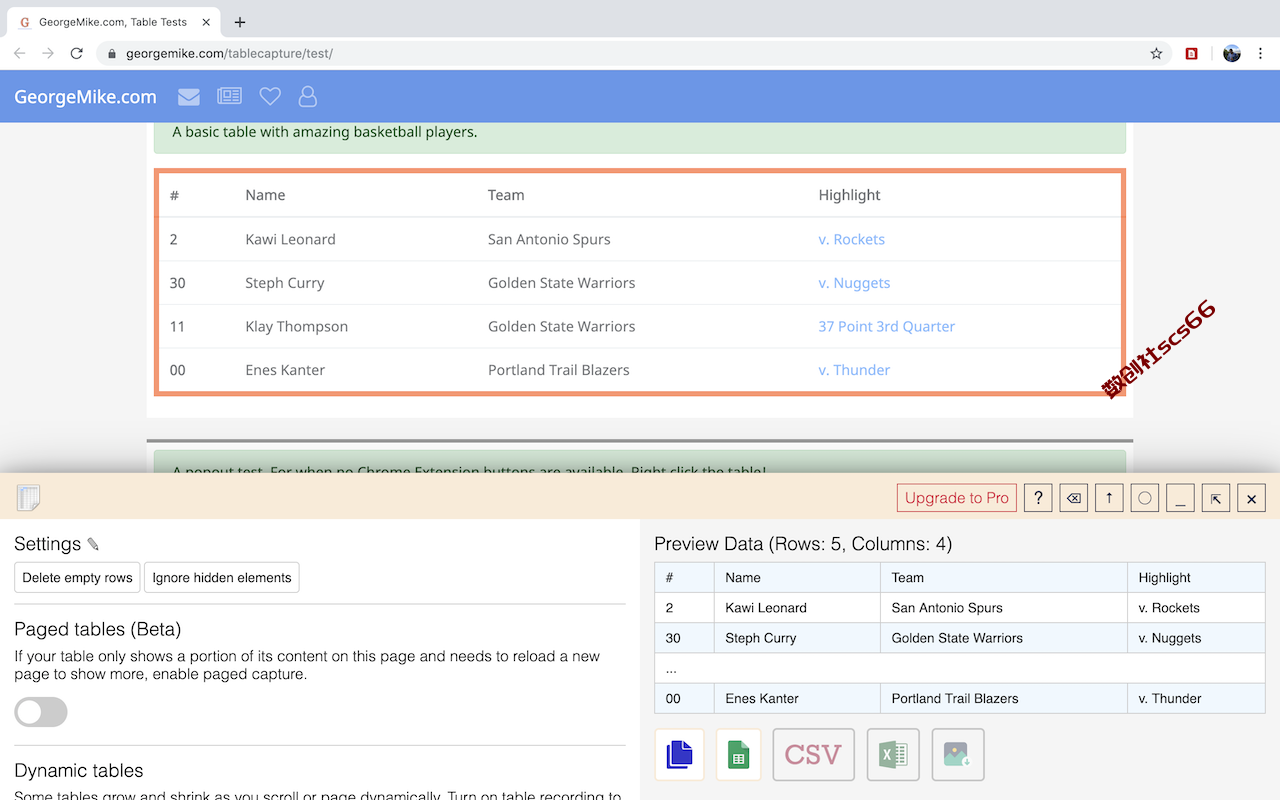Bookmark this page with the star icon
The image size is (1280, 800).
click(x=1156, y=53)
